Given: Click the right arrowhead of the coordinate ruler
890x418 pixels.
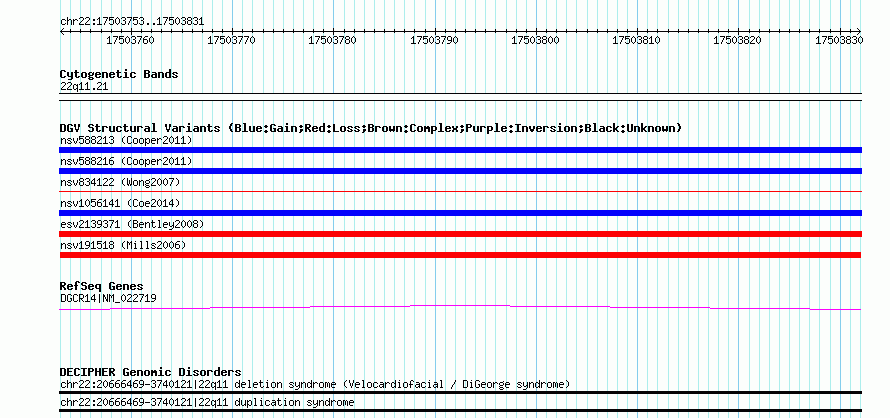Looking at the screenshot, I should (858, 32).
